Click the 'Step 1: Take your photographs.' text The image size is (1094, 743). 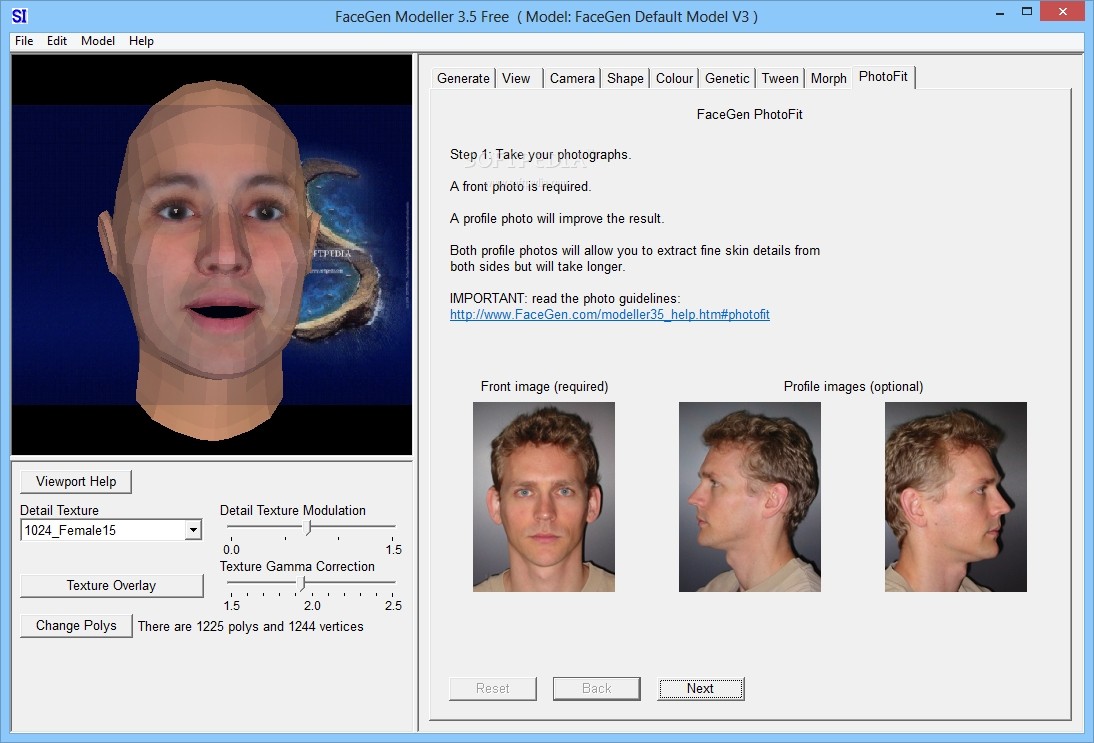click(x=540, y=155)
